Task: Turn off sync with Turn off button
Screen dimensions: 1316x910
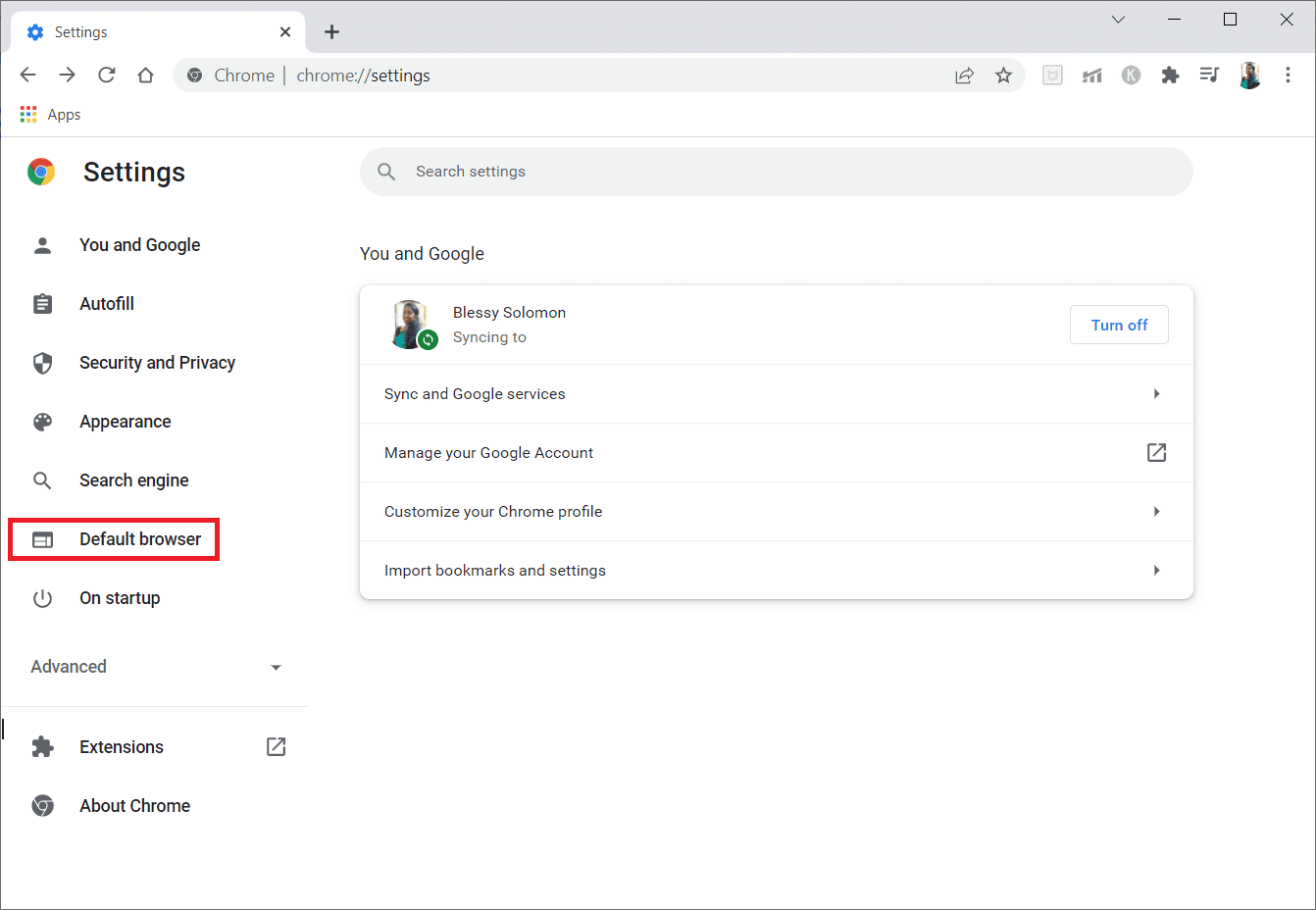Action: [x=1119, y=326]
